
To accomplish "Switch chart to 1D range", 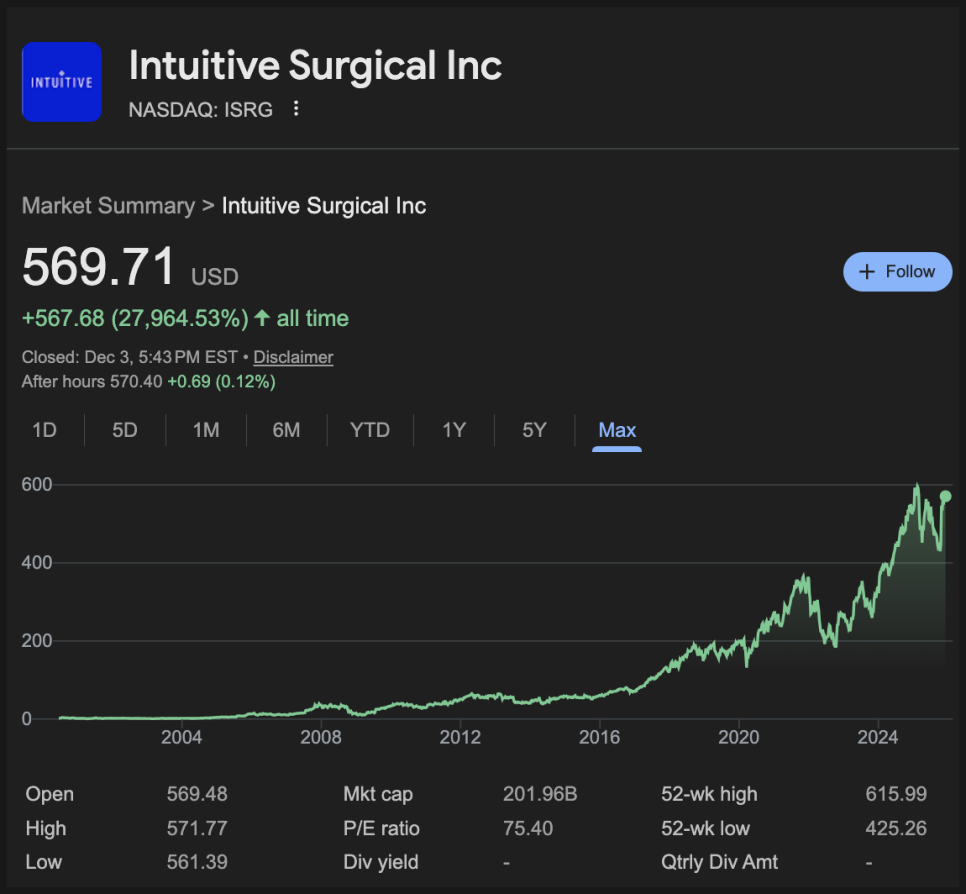I will pyautogui.click(x=44, y=431).
